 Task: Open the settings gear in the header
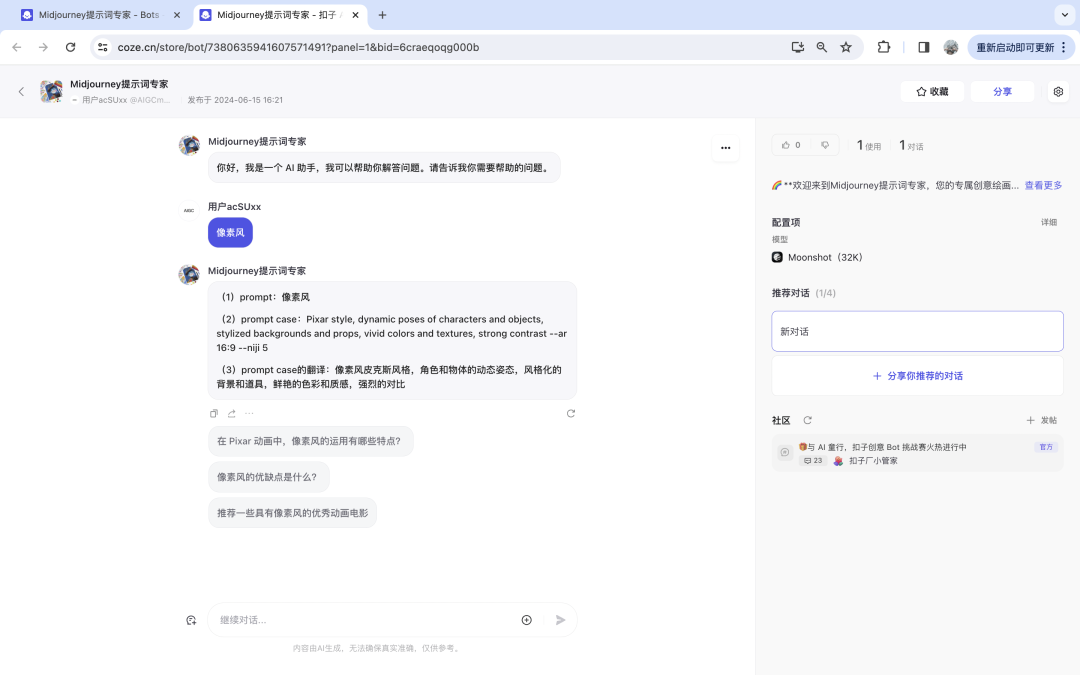coord(1059,91)
